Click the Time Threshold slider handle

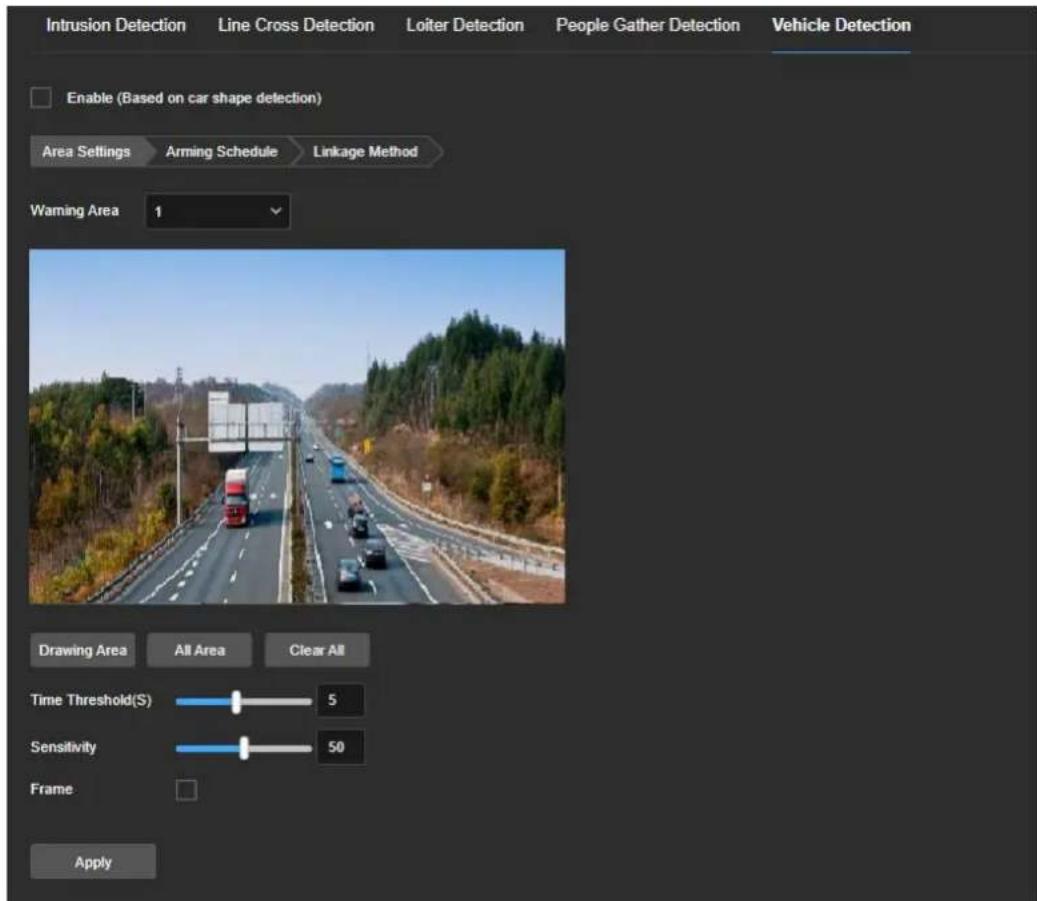point(236,701)
